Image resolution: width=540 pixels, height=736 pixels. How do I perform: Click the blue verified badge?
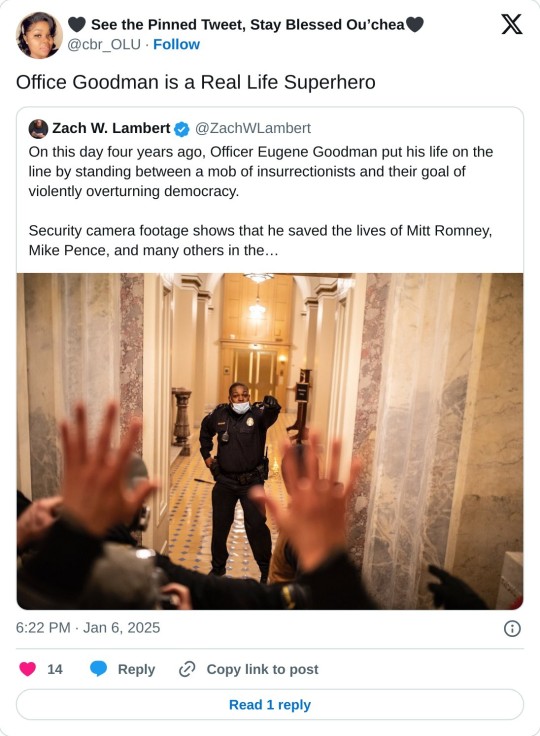pyautogui.click(x=182, y=129)
